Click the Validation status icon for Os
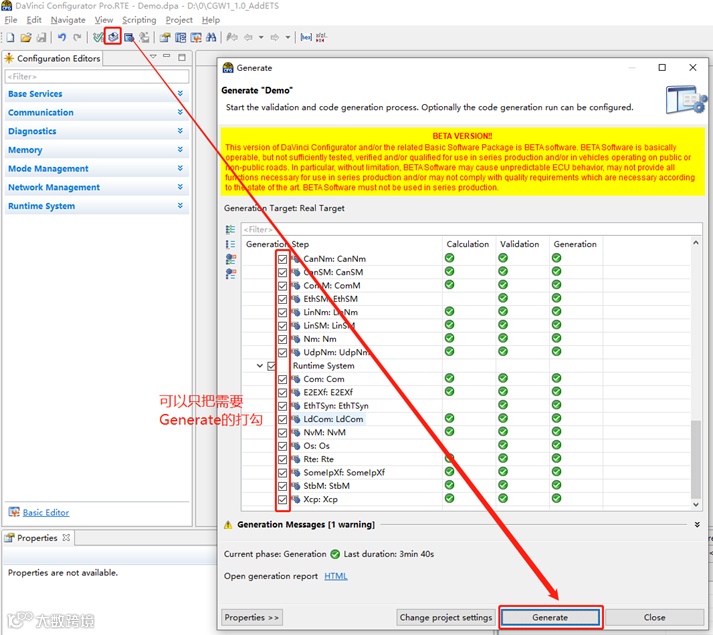 (503, 445)
